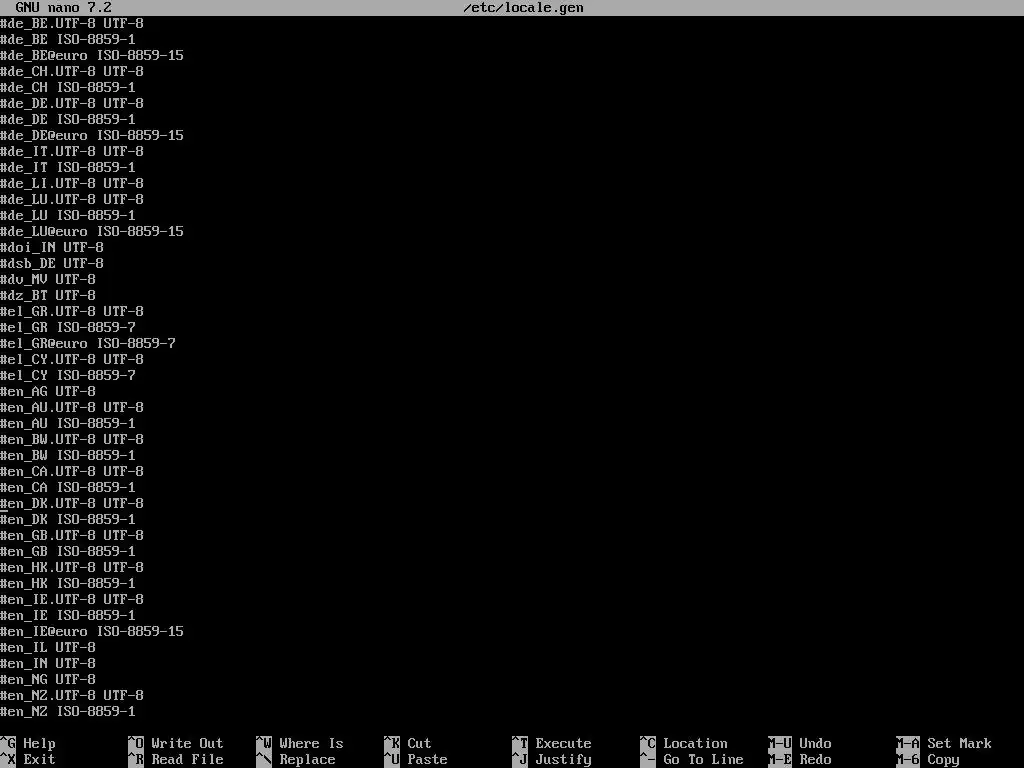1024x768 pixels.
Task: Click the #de_BE@euro ISO-8859-15 line
Action: click(92, 56)
